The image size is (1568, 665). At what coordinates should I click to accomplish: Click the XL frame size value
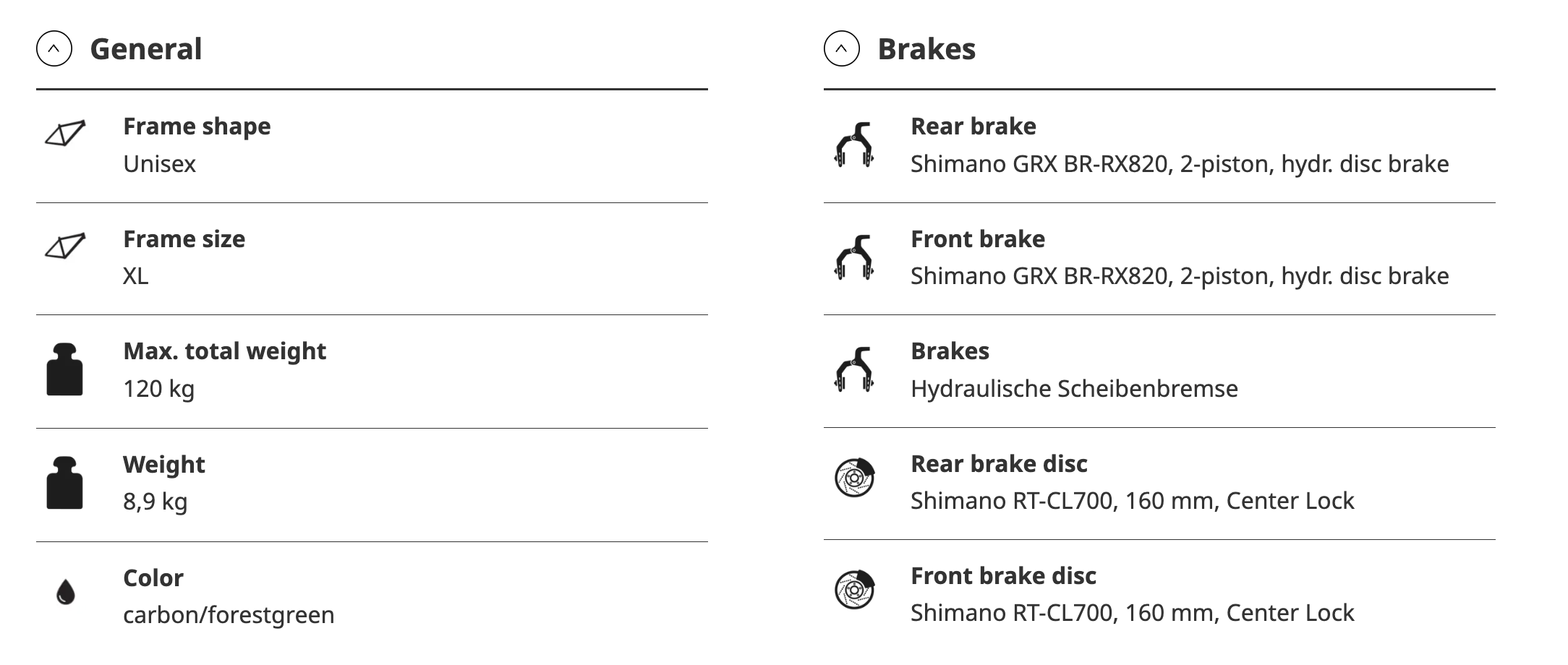coord(136,276)
